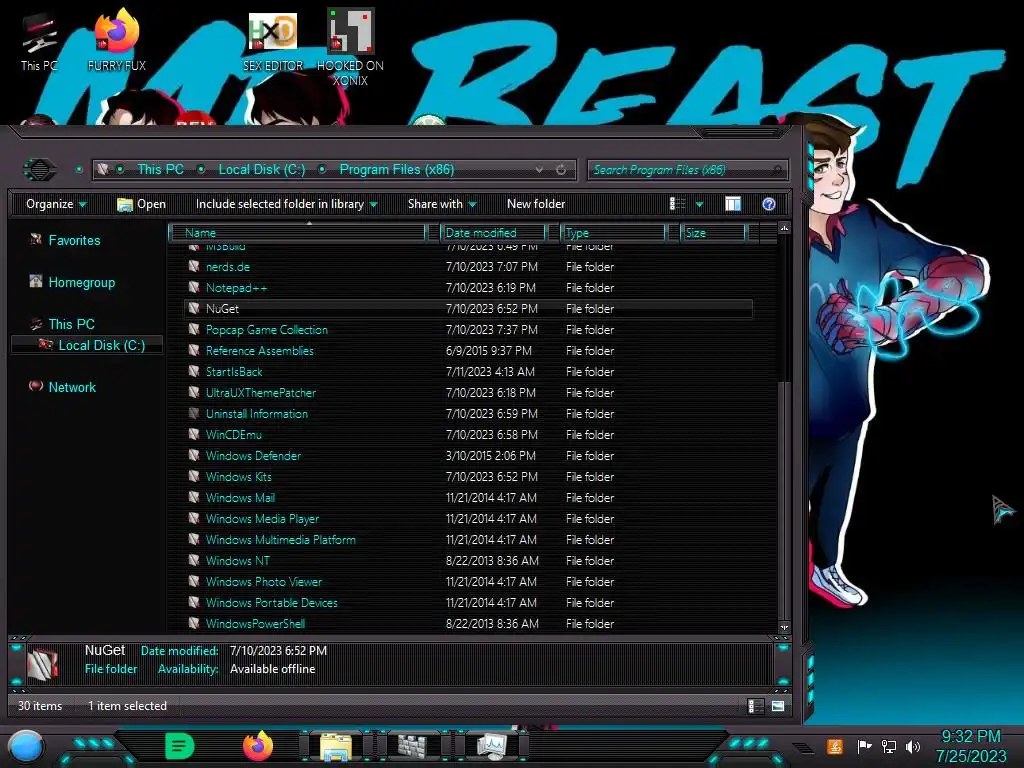1024x768 pixels.
Task: Open the SEX EDITOR desktop shortcut
Action: click(273, 40)
